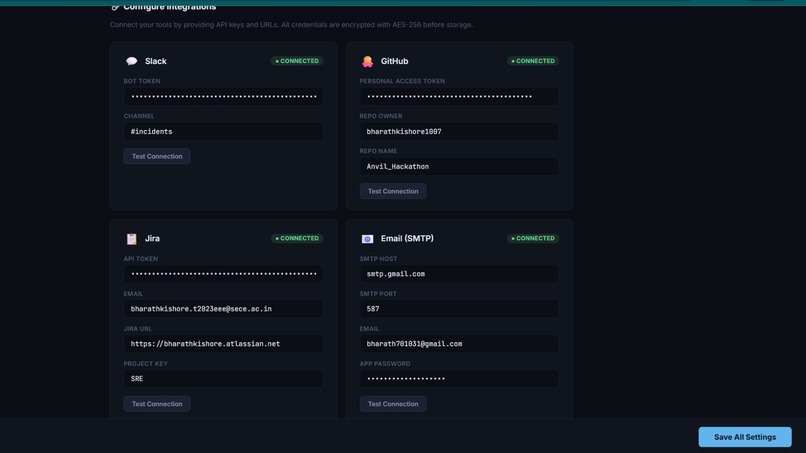Click the REPO NAME label
Viewport: 806px width, 453px height.
378,151
